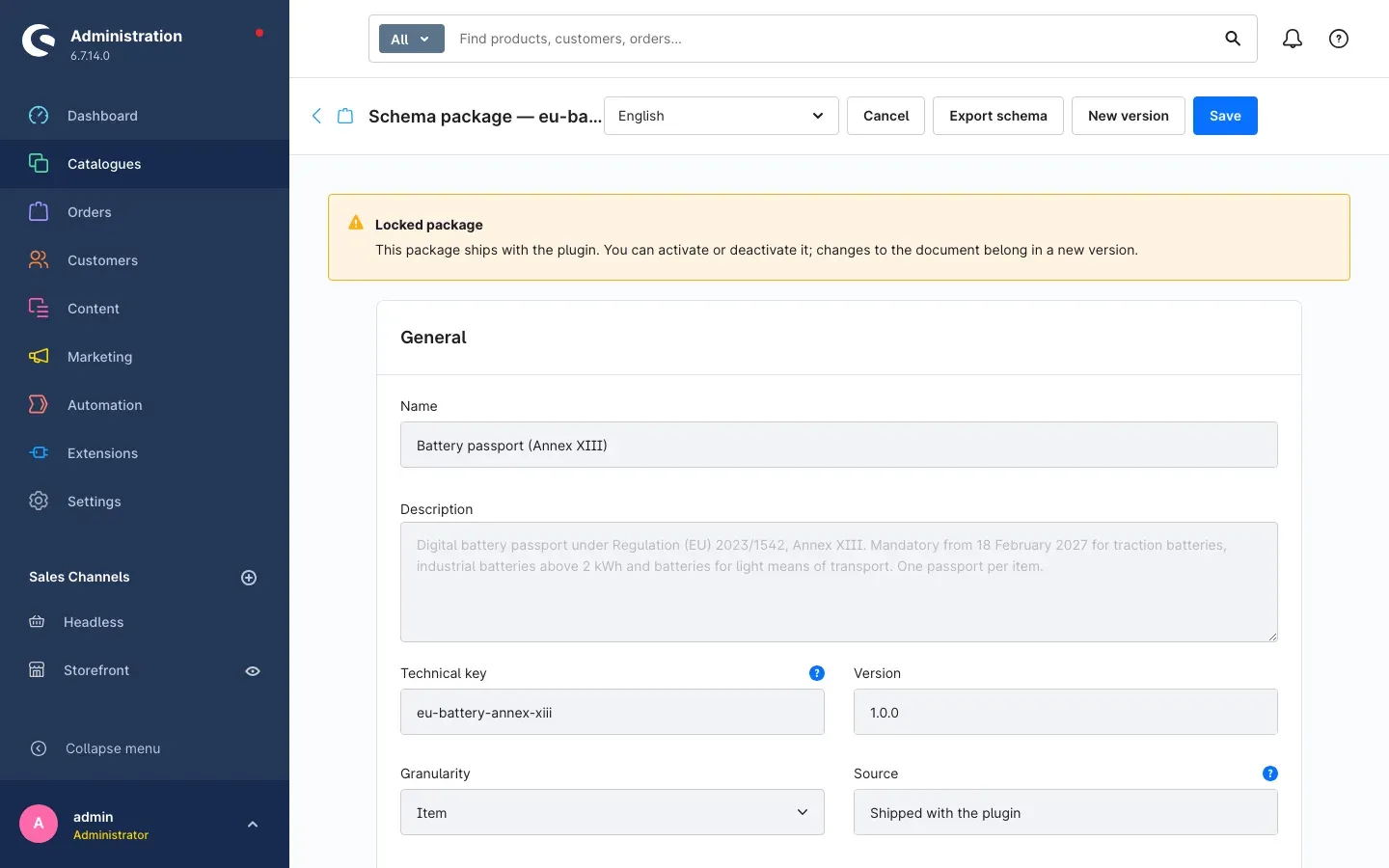The width and height of the screenshot is (1389, 868).
Task: Create a New version
Action: (1129, 116)
